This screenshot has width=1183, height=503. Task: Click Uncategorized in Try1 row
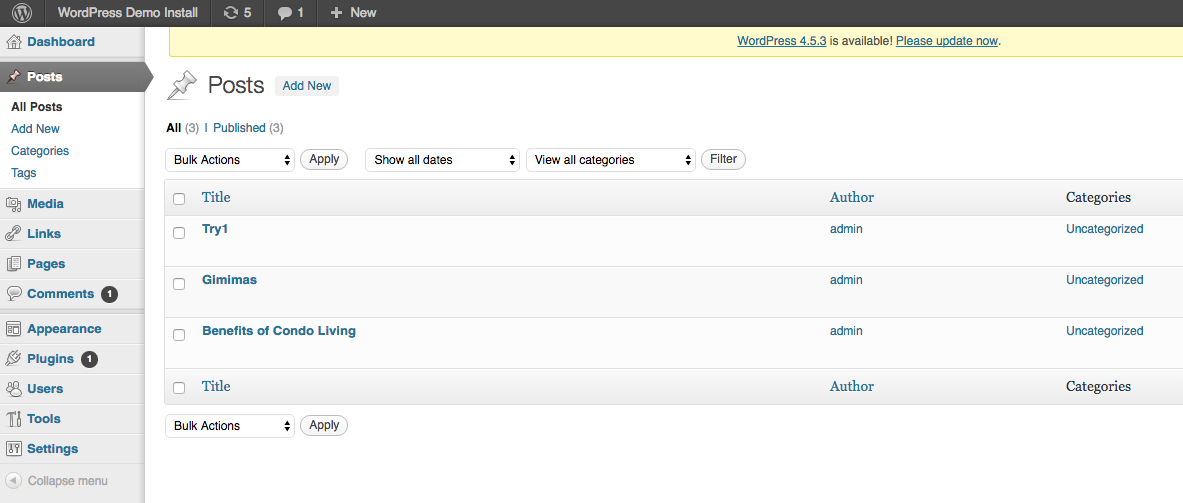(1105, 229)
